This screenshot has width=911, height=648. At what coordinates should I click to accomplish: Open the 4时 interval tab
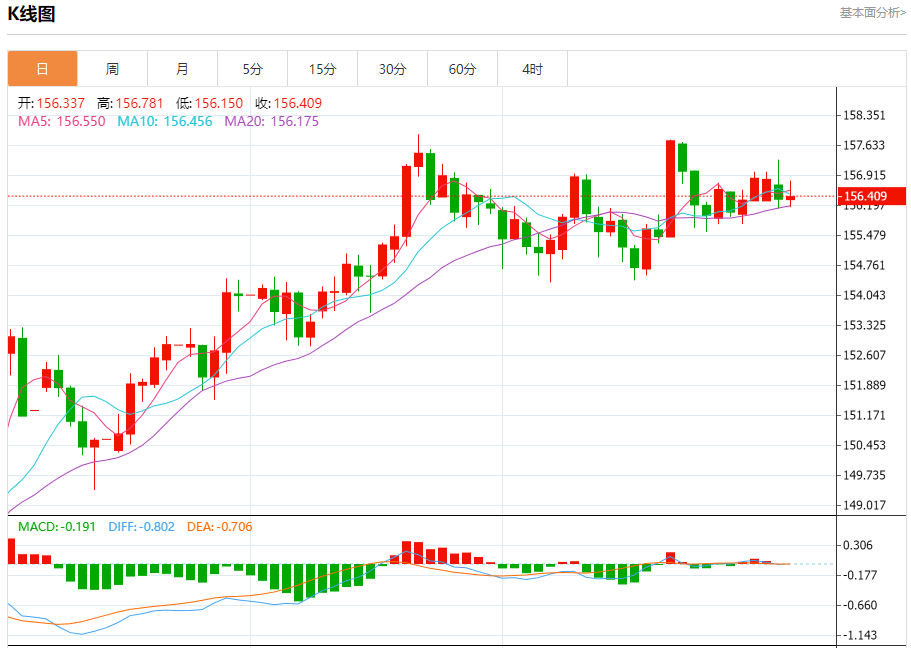click(532, 69)
